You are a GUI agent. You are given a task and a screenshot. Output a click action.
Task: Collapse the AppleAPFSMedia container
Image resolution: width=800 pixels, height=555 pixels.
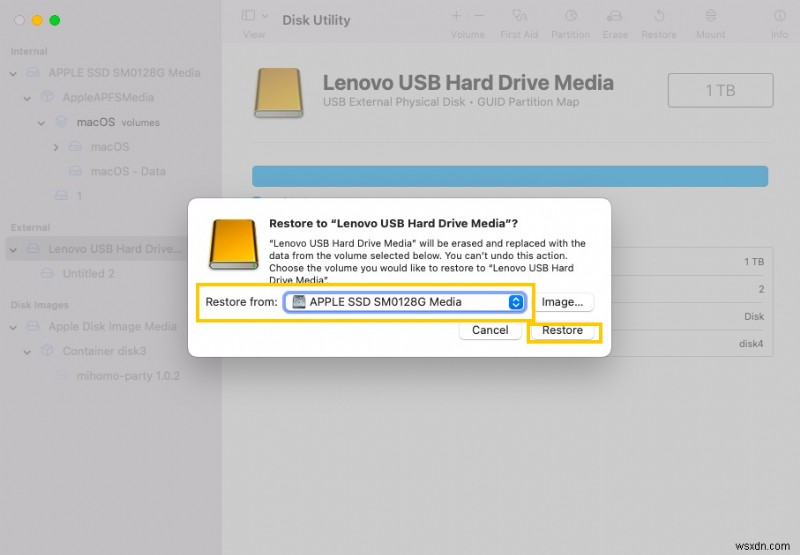(28, 98)
